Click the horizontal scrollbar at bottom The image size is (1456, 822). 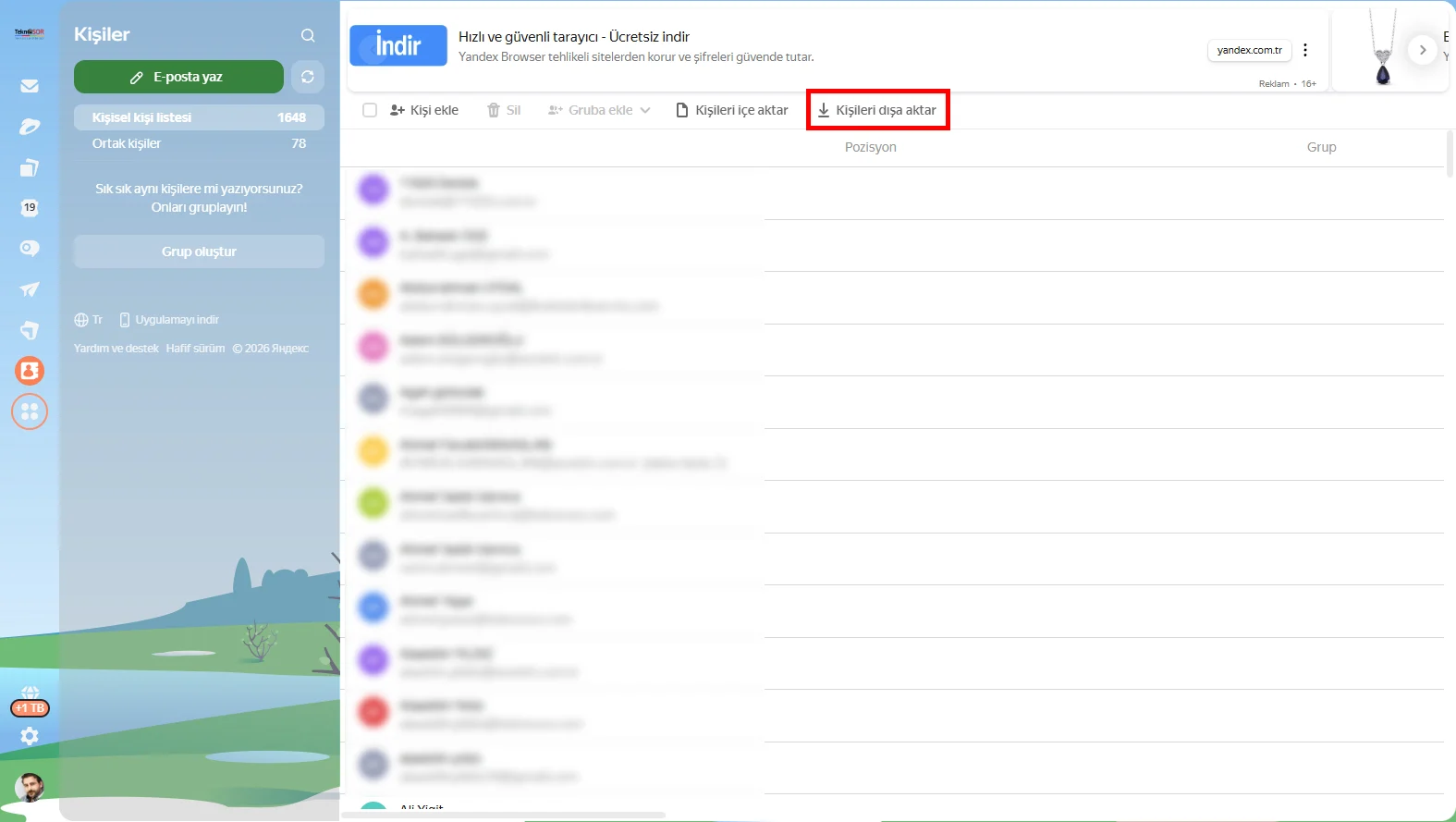[504, 815]
